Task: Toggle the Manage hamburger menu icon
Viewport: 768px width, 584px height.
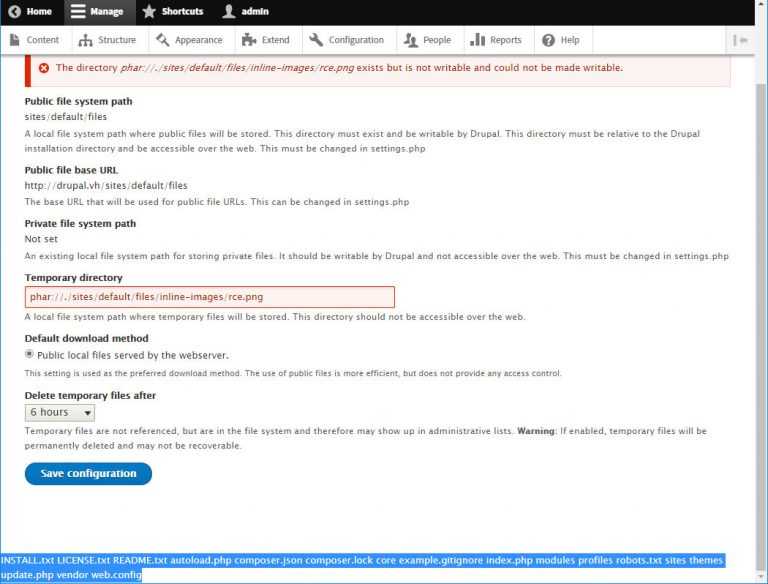Action: 78,11
